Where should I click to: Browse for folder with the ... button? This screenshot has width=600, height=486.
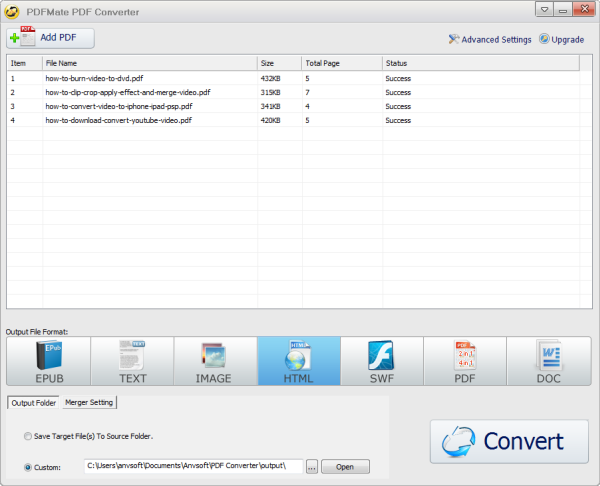coord(312,466)
